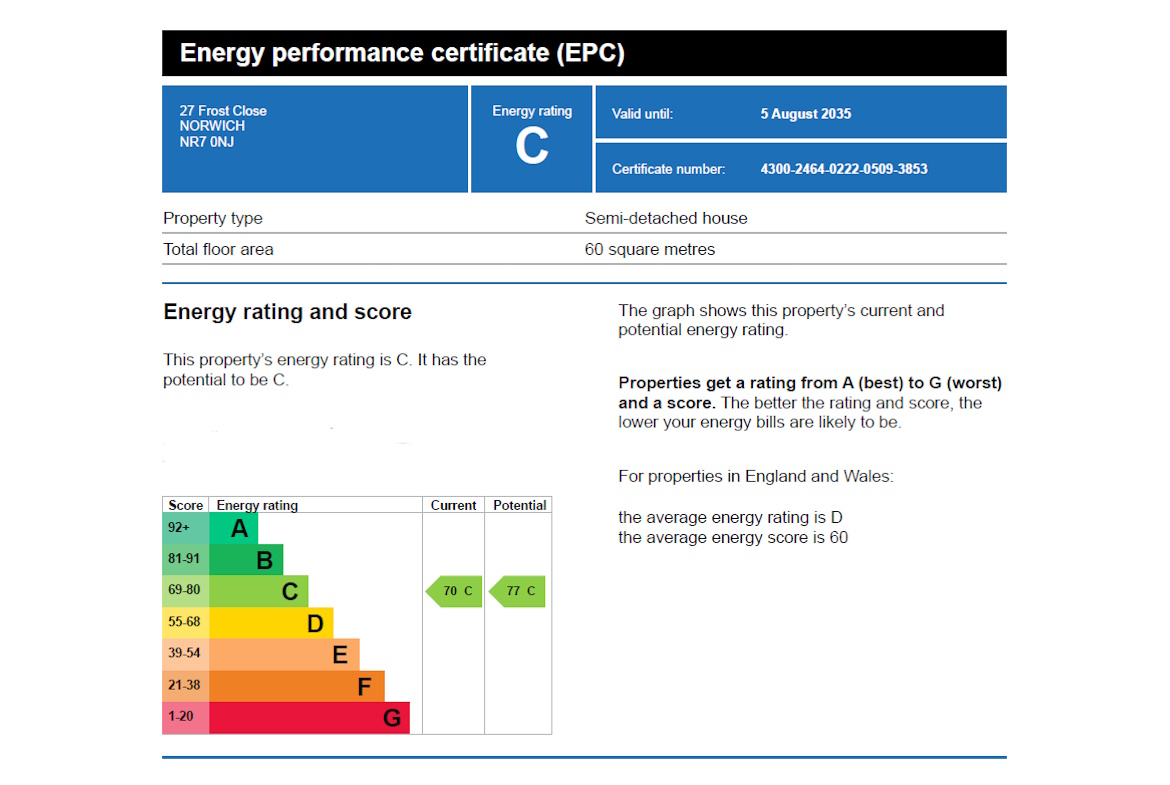Image resolution: width=1170 pixels, height=785 pixels.
Task: Click the 60 square metres floor area value
Action: pyautogui.click(x=650, y=249)
